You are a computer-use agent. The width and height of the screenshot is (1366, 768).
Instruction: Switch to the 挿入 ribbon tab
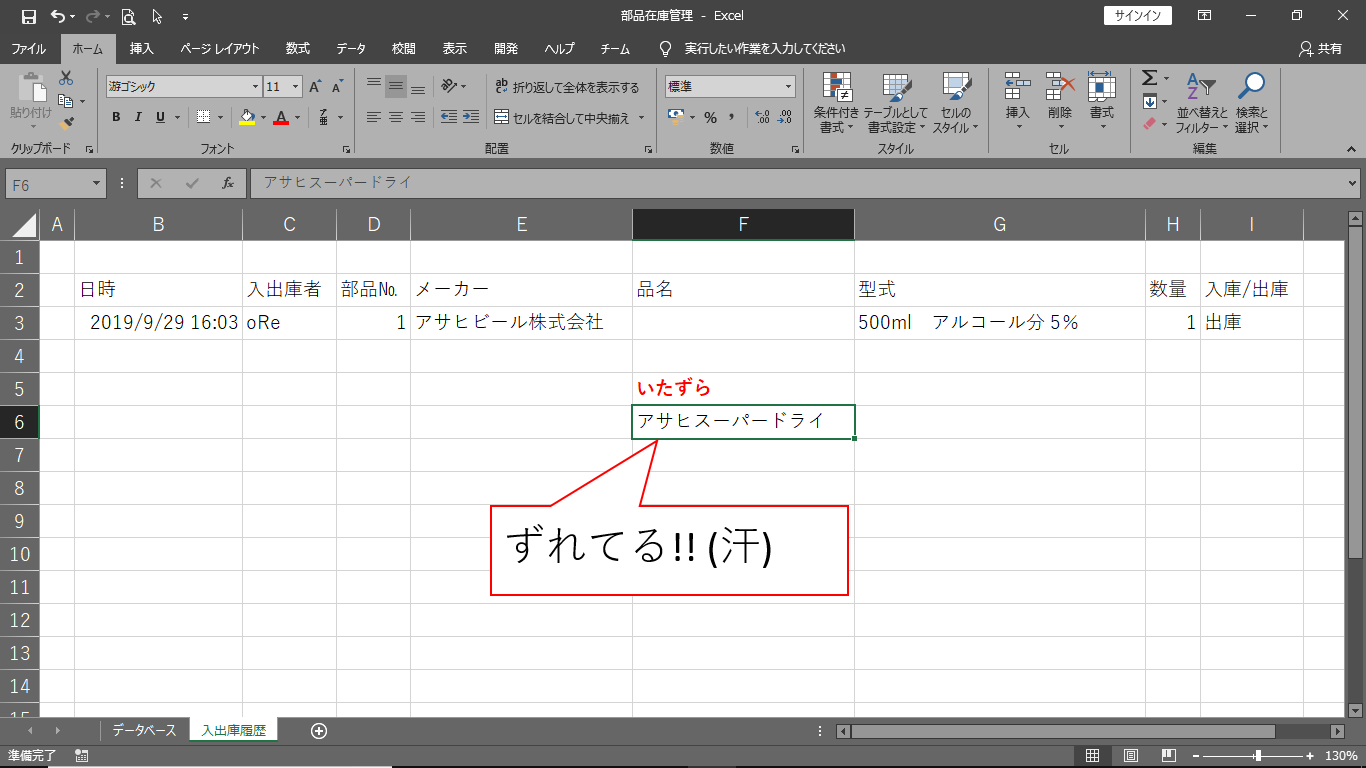coord(142,48)
